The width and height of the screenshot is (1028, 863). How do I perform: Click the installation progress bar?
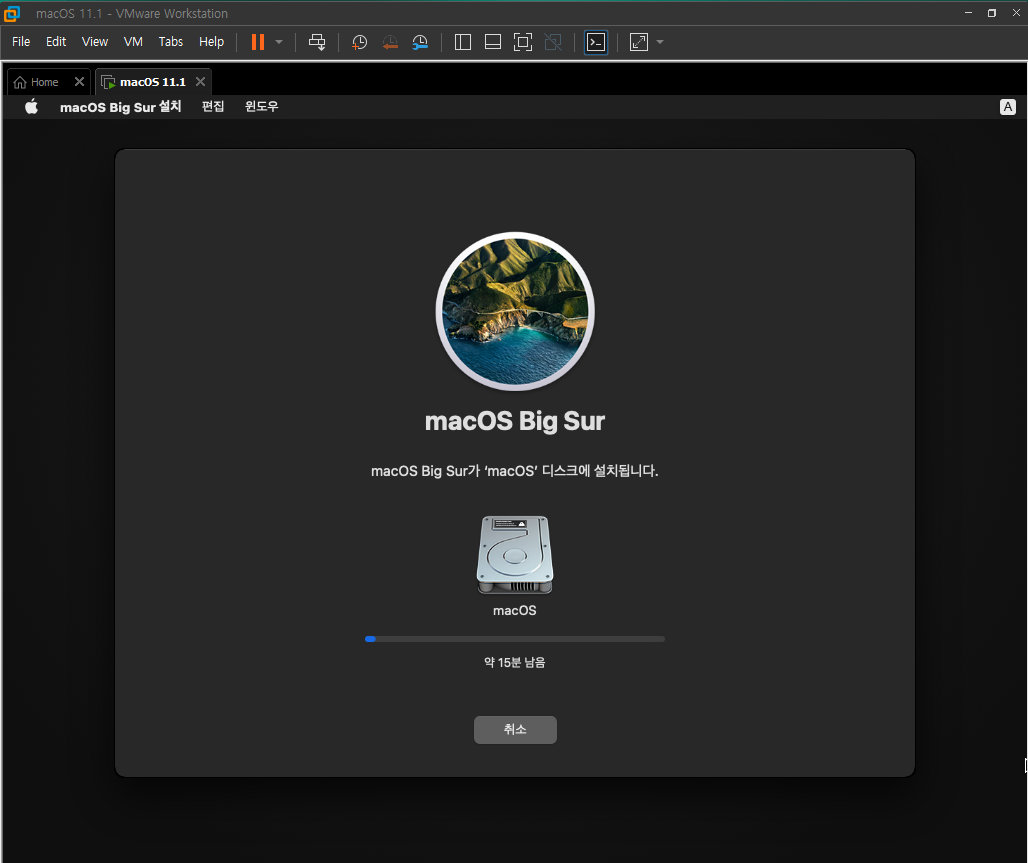(x=515, y=639)
